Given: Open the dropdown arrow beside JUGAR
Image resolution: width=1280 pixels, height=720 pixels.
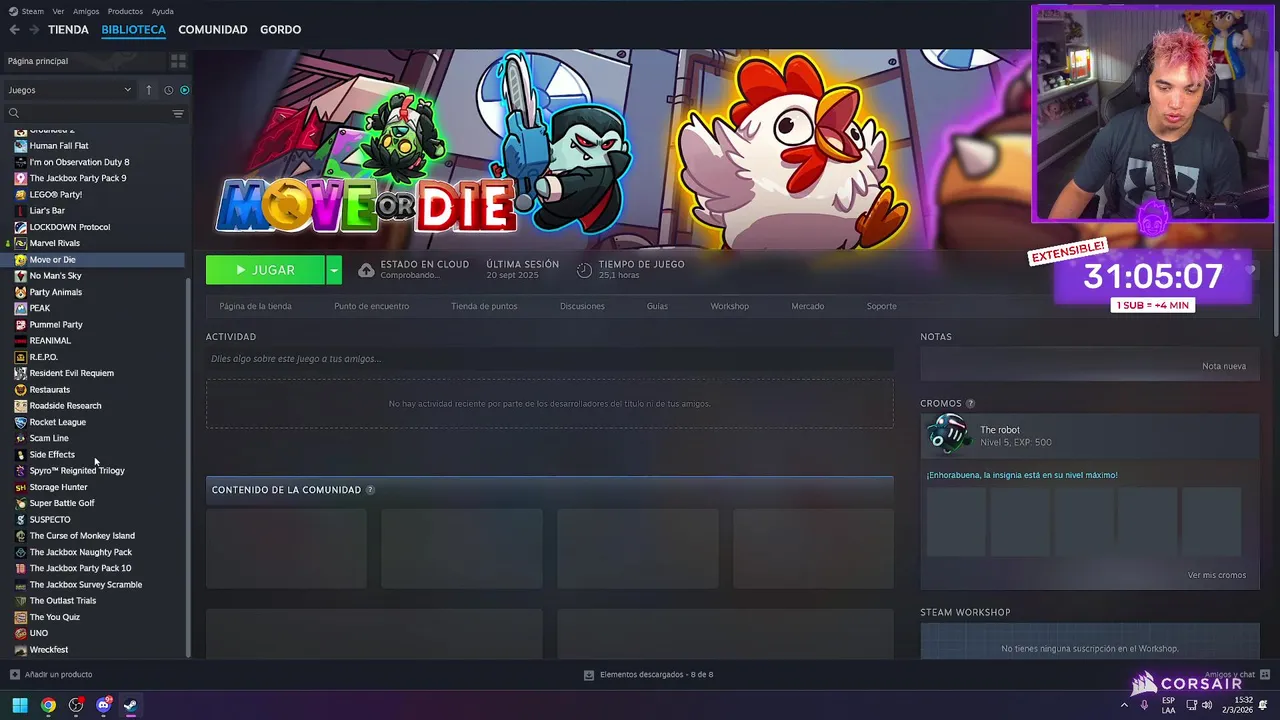Looking at the screenshot, I should tap(334, 270).
